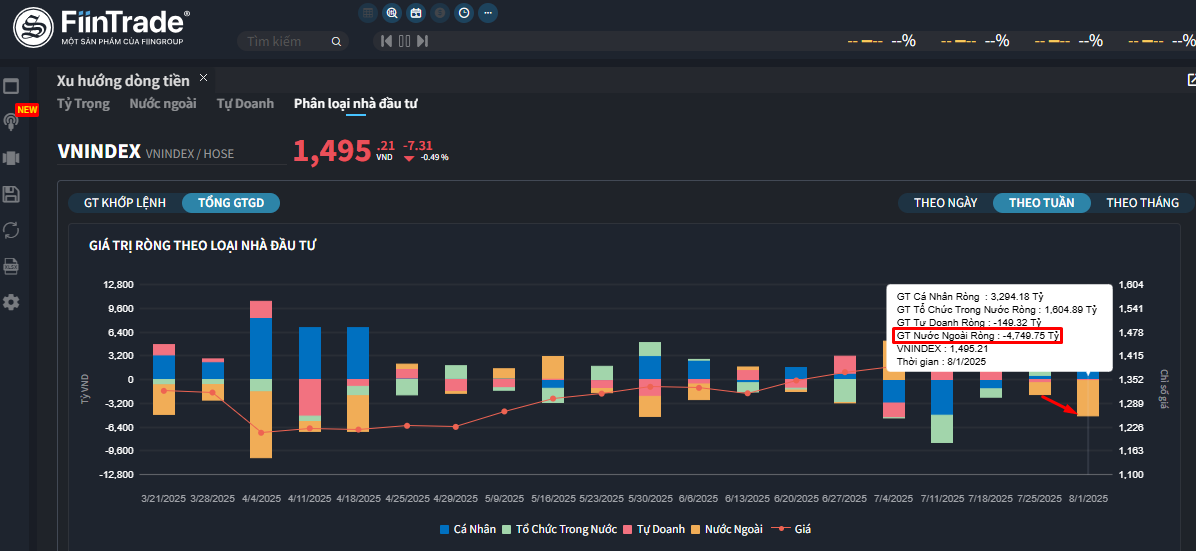Click the VNINDEX / HOSE label
The width and height of the screenshot is (1196, 551).
(x=190, y=154)
